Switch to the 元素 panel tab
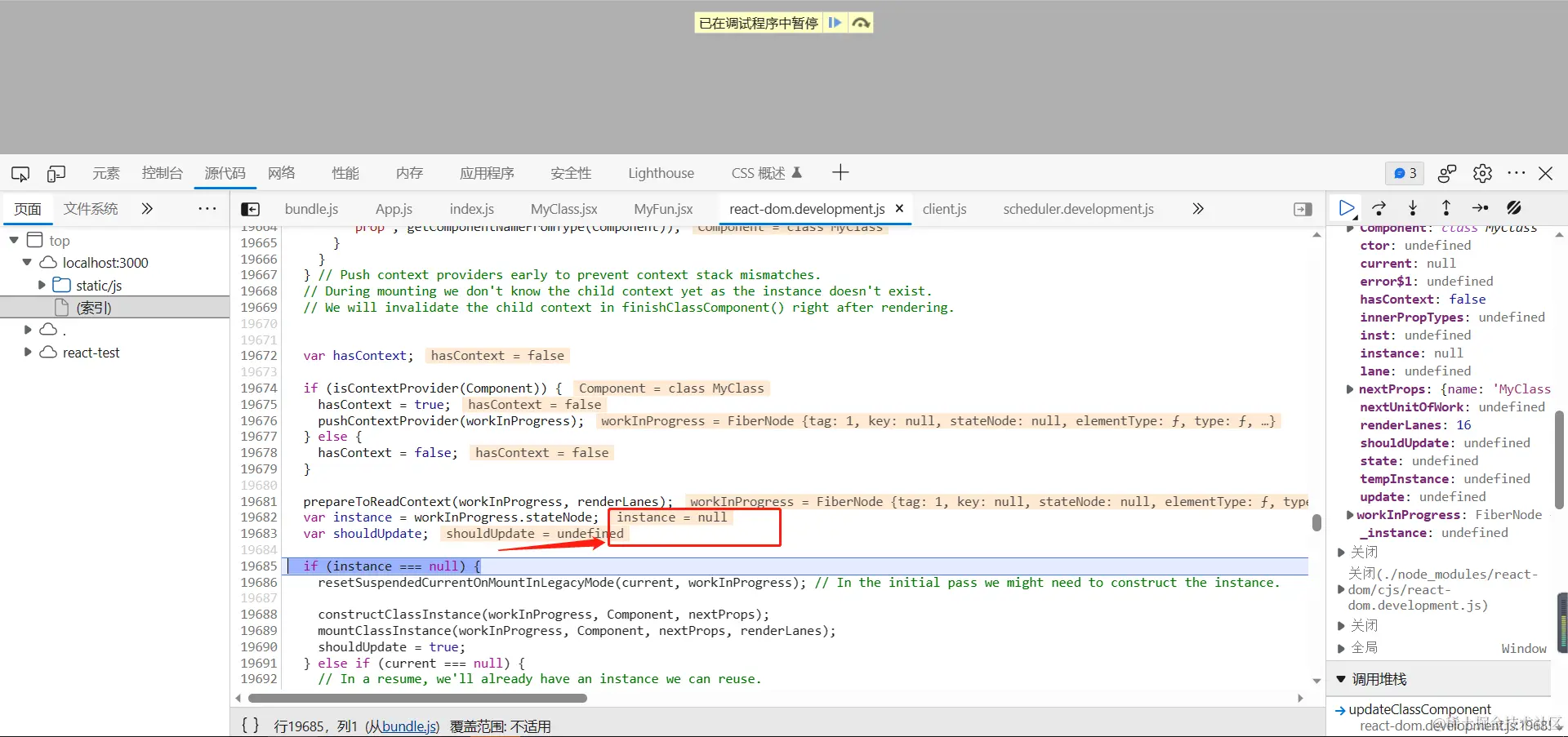This screenshot has width=1568, height=737. (x=106, y=173)
